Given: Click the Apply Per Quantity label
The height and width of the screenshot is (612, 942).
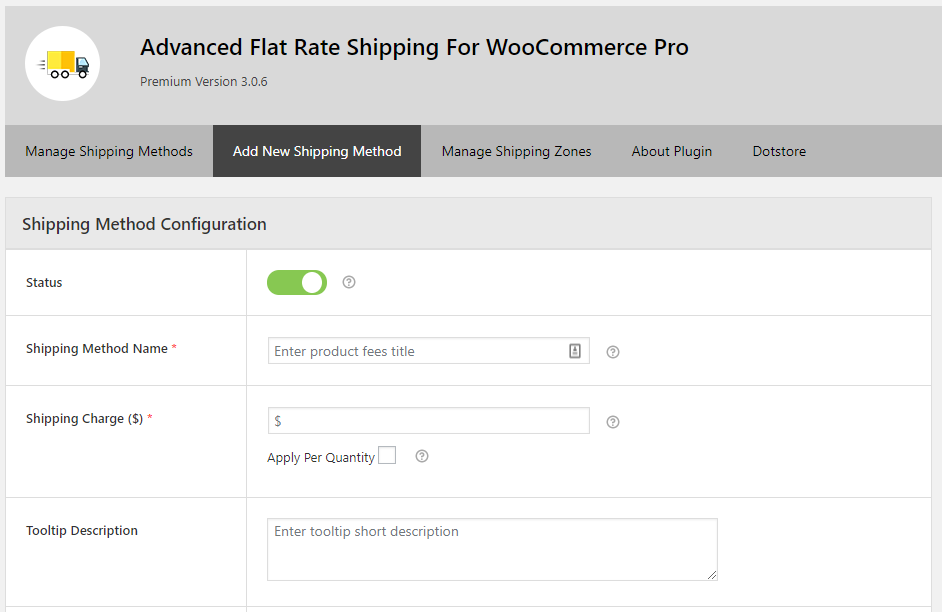Looking at the screenshot, I should (x=321, y=458).
